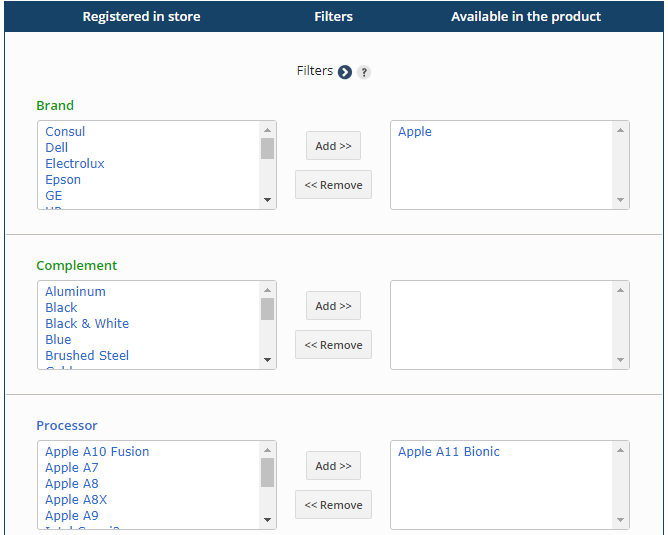Select Electrolux in Brand list
The height and width of the screenshot is (535, 668).
(x=75, y=164)
